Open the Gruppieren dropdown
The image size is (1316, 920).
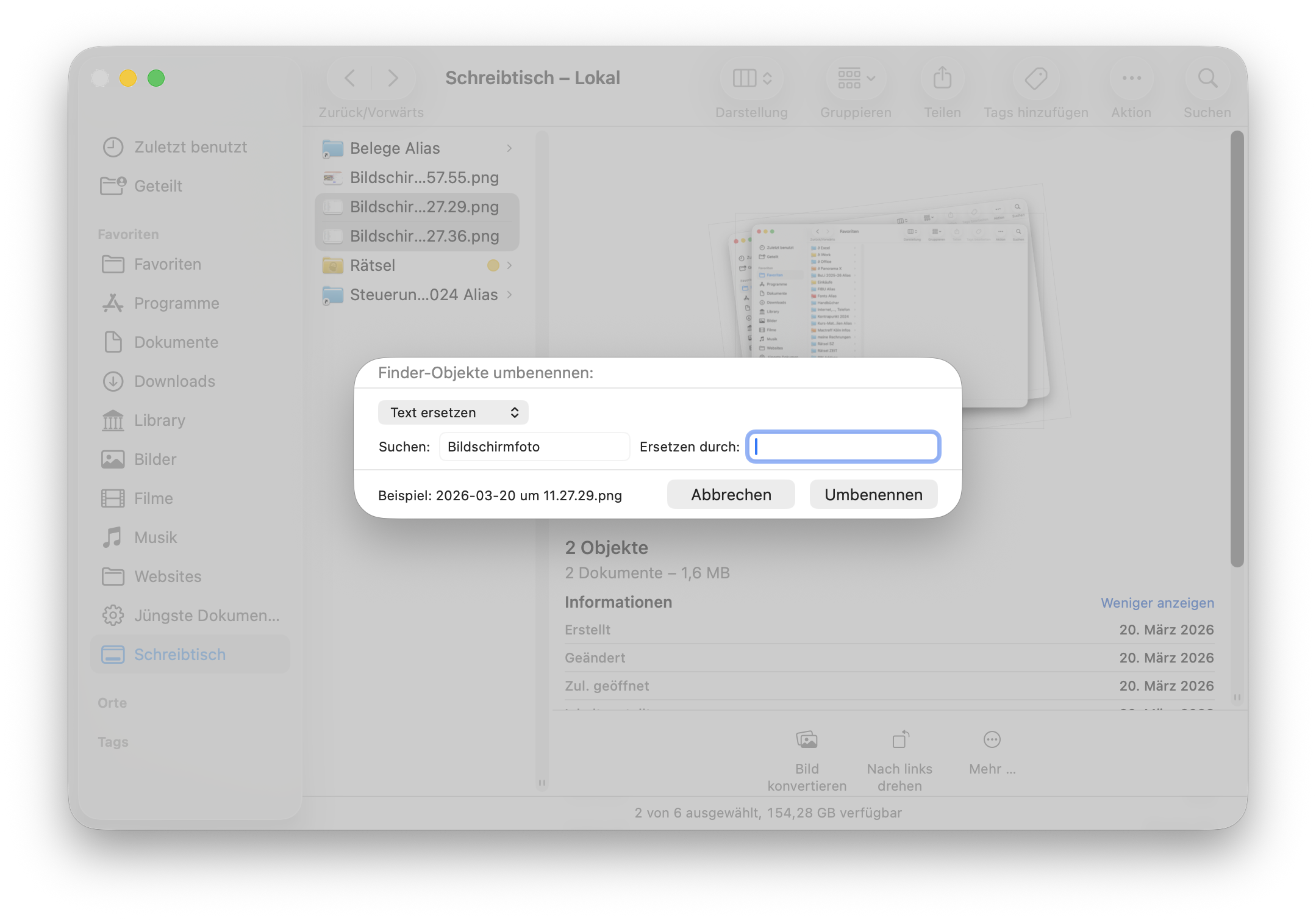[x=856, y=78]
